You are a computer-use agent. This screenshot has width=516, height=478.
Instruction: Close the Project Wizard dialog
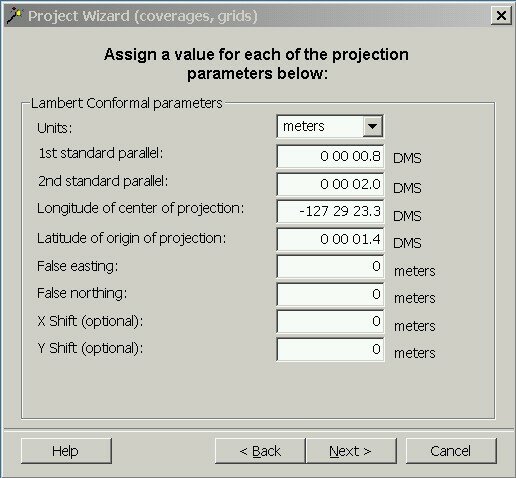501,16
